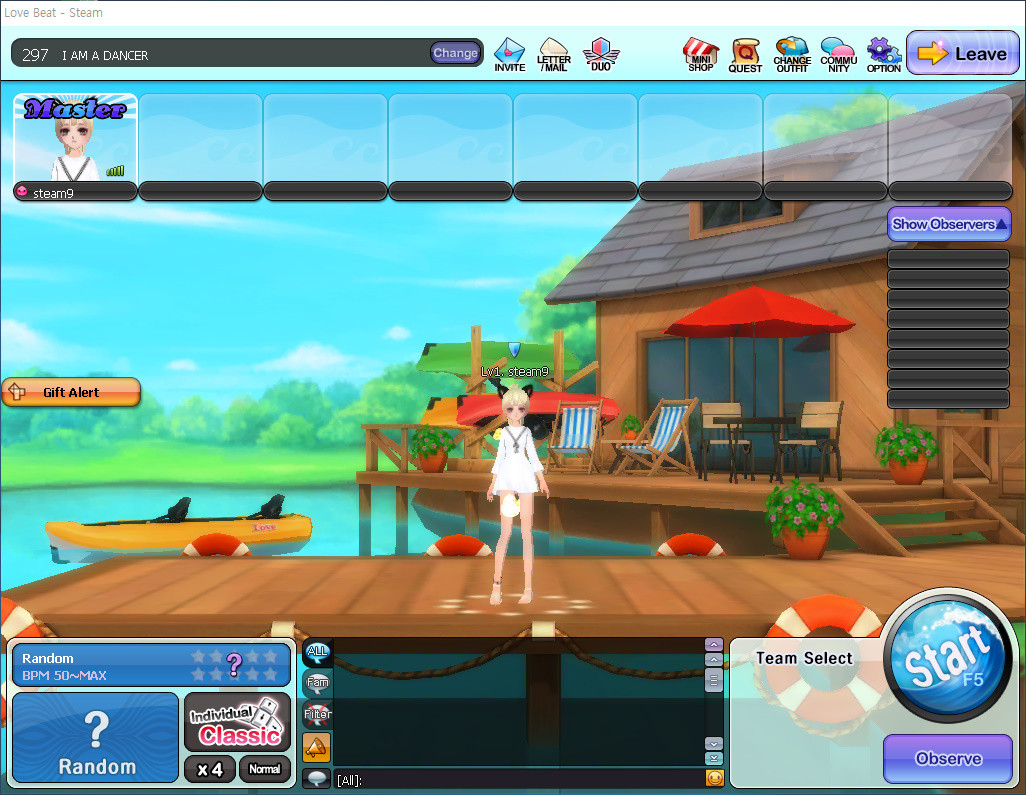Collapse the Show Observers list

tap(949, 224)
